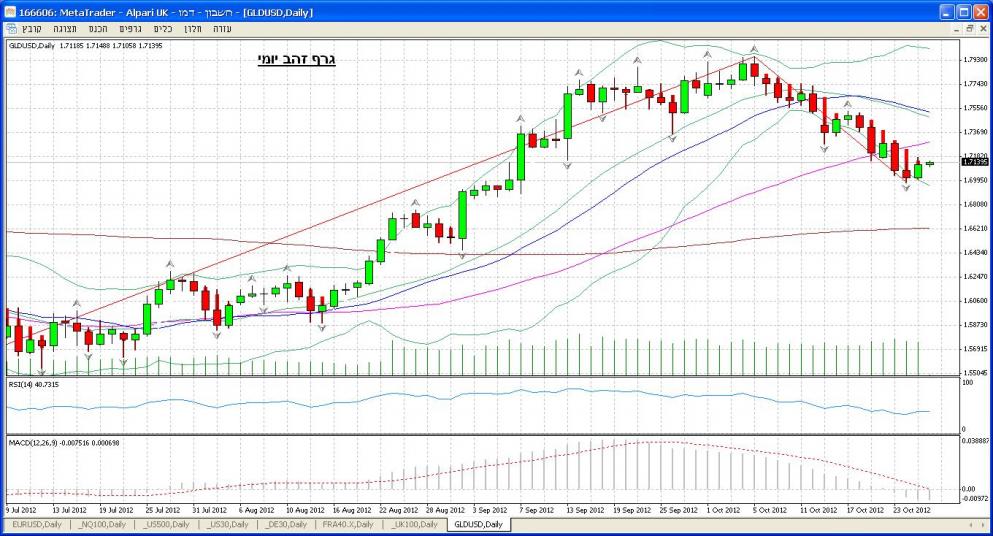Open the גרפים (Charts) menu
This screenshot has height=536, width=993.
tap(130, 28)
